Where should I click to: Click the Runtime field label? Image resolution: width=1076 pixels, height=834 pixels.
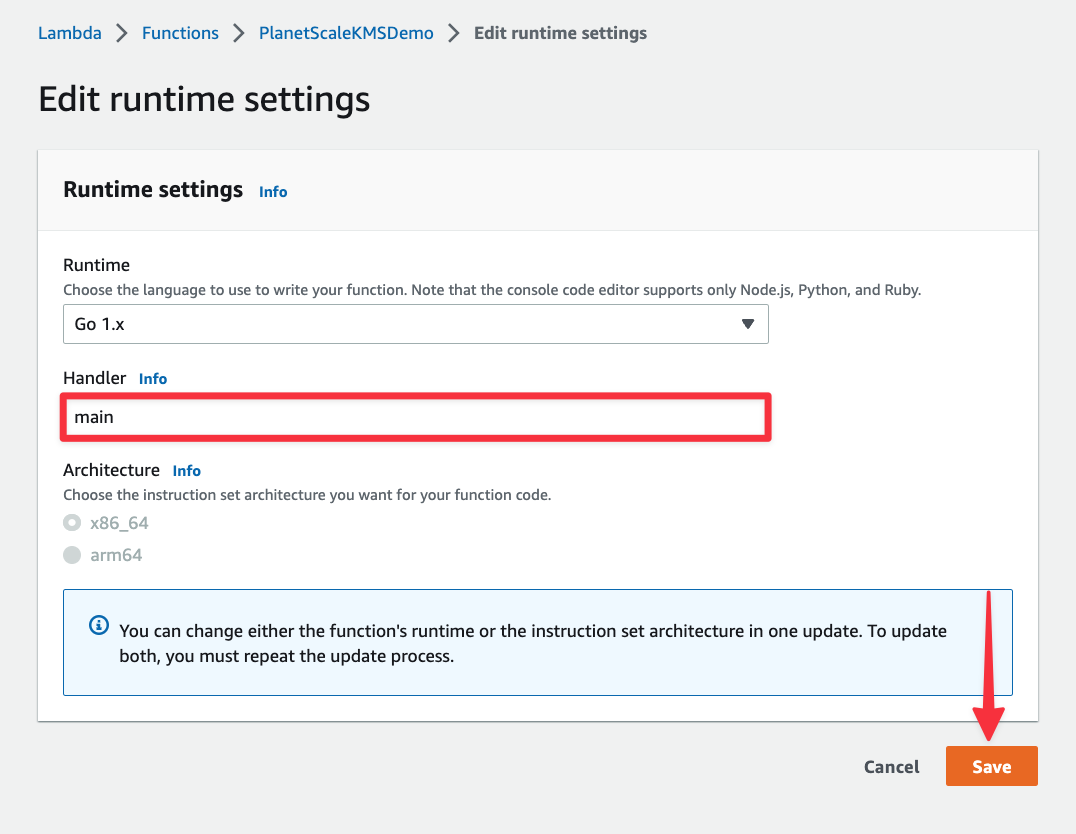[97, 265]
